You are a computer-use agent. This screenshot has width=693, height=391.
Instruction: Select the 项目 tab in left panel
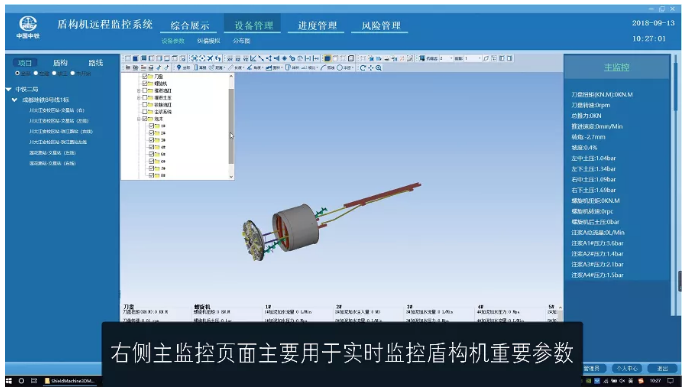(25, 63)
